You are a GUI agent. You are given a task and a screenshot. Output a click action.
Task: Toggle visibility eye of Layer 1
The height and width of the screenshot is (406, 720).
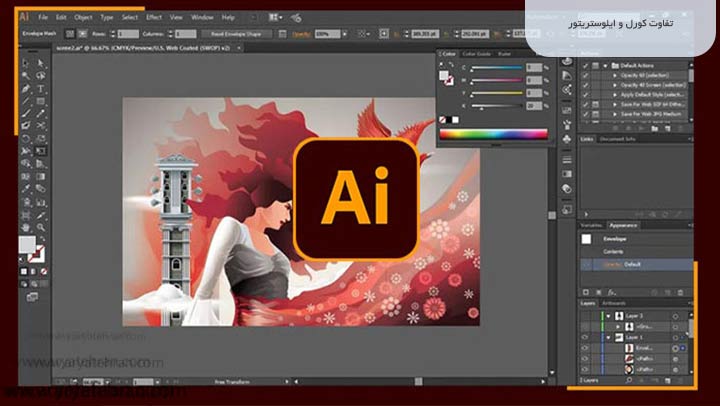[586, 337]
